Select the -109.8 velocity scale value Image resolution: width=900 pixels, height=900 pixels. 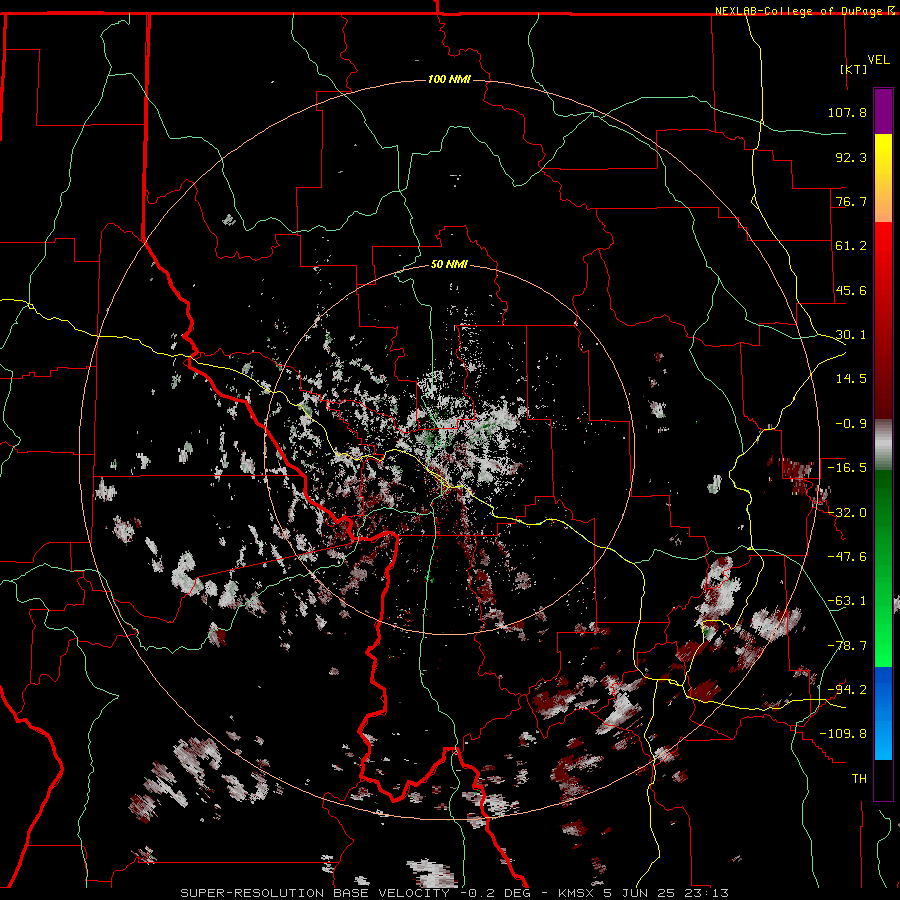click(x=844, y=734)
